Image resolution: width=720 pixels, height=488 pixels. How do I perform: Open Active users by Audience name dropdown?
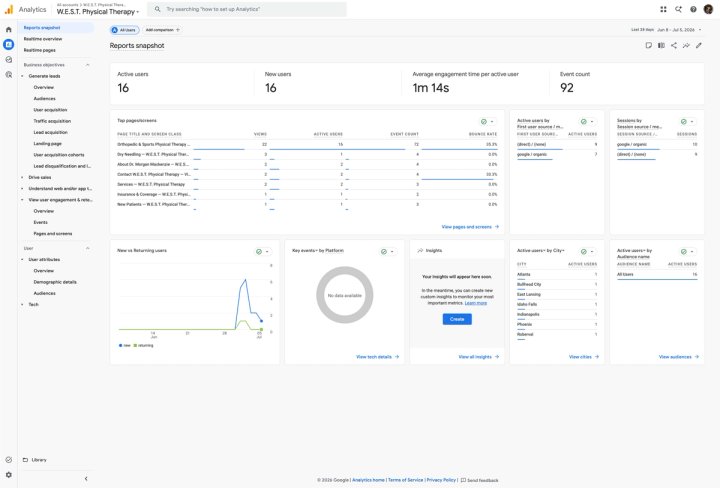point(687,252)
